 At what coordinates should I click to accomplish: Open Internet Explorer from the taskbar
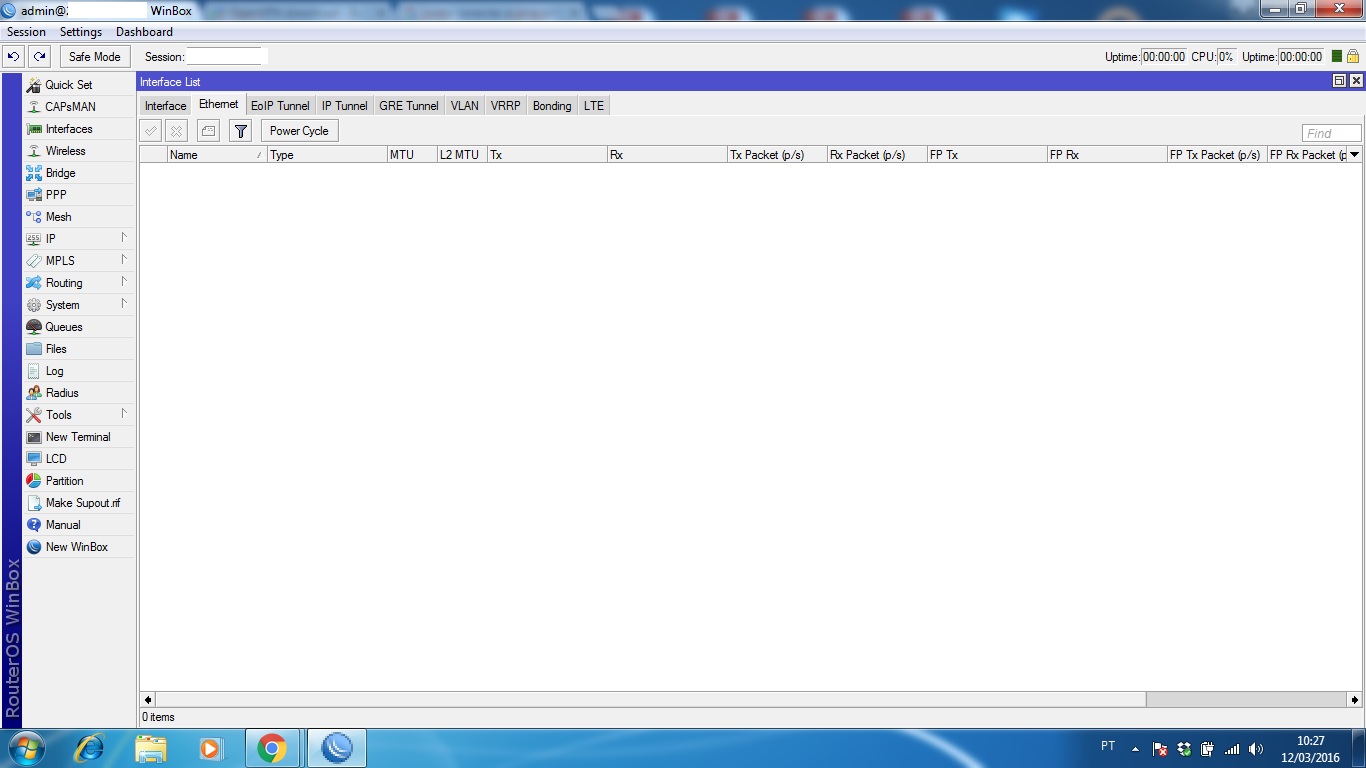coord(90,748)
